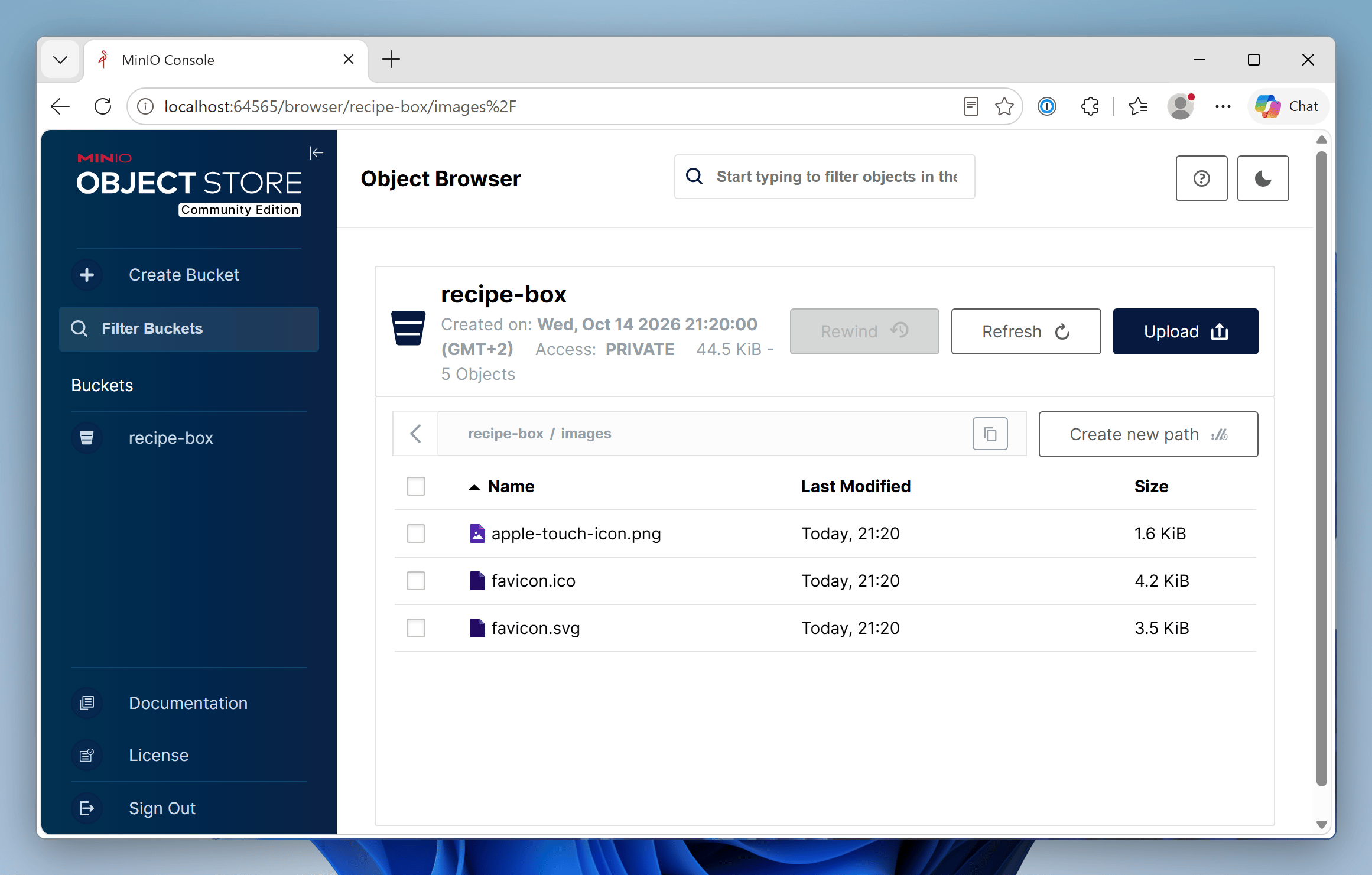Click the Filter Buckets search field
The height and width of the screenshot is (875, 1372).
point(189,328)
